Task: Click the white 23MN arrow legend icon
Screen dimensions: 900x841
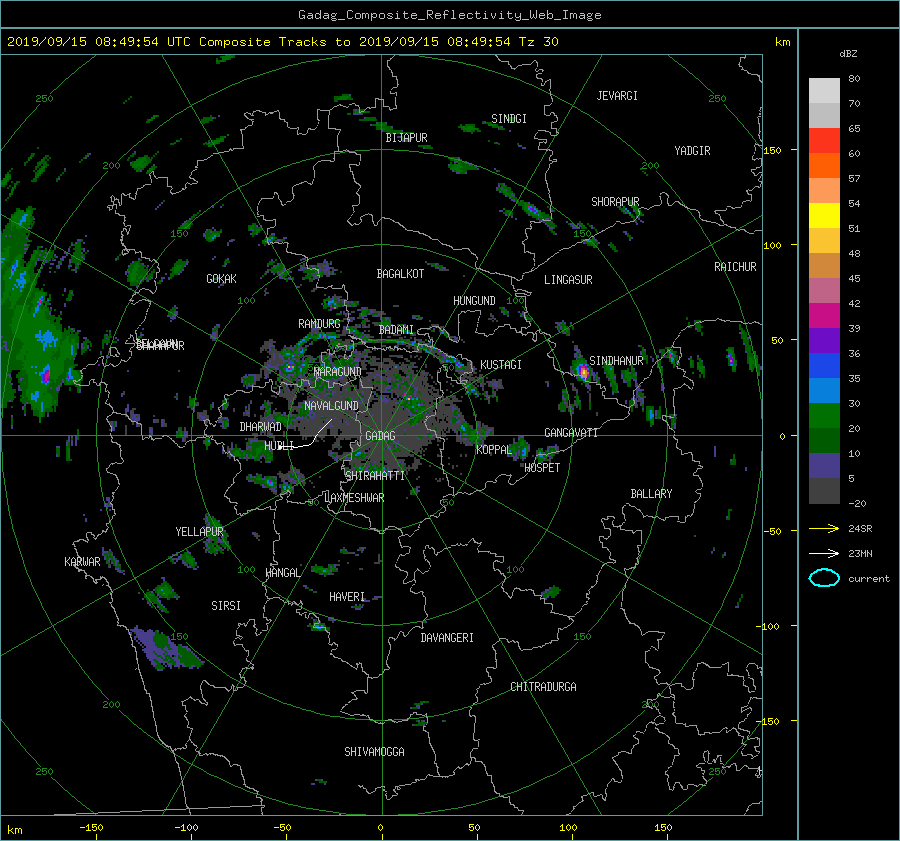Action: (824, 553)
